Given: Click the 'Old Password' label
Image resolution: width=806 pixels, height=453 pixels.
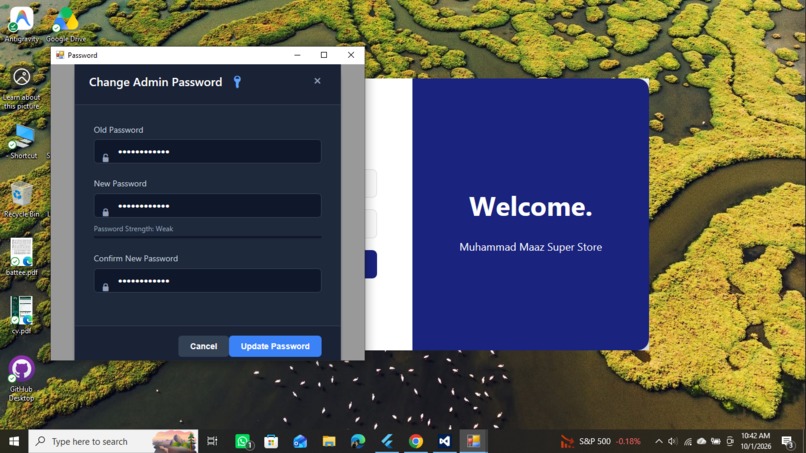Looking at the screenshot, I should 118,130.
